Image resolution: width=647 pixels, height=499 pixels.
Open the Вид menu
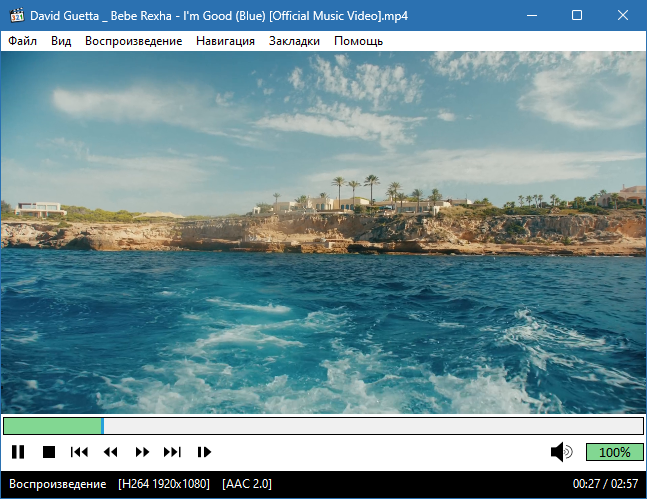point(61,41)
